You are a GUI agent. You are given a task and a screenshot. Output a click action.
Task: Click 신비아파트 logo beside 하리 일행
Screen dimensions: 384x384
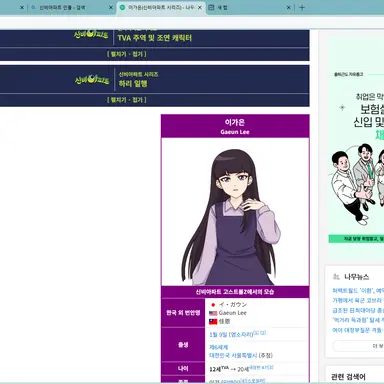[x=92, y=79]
